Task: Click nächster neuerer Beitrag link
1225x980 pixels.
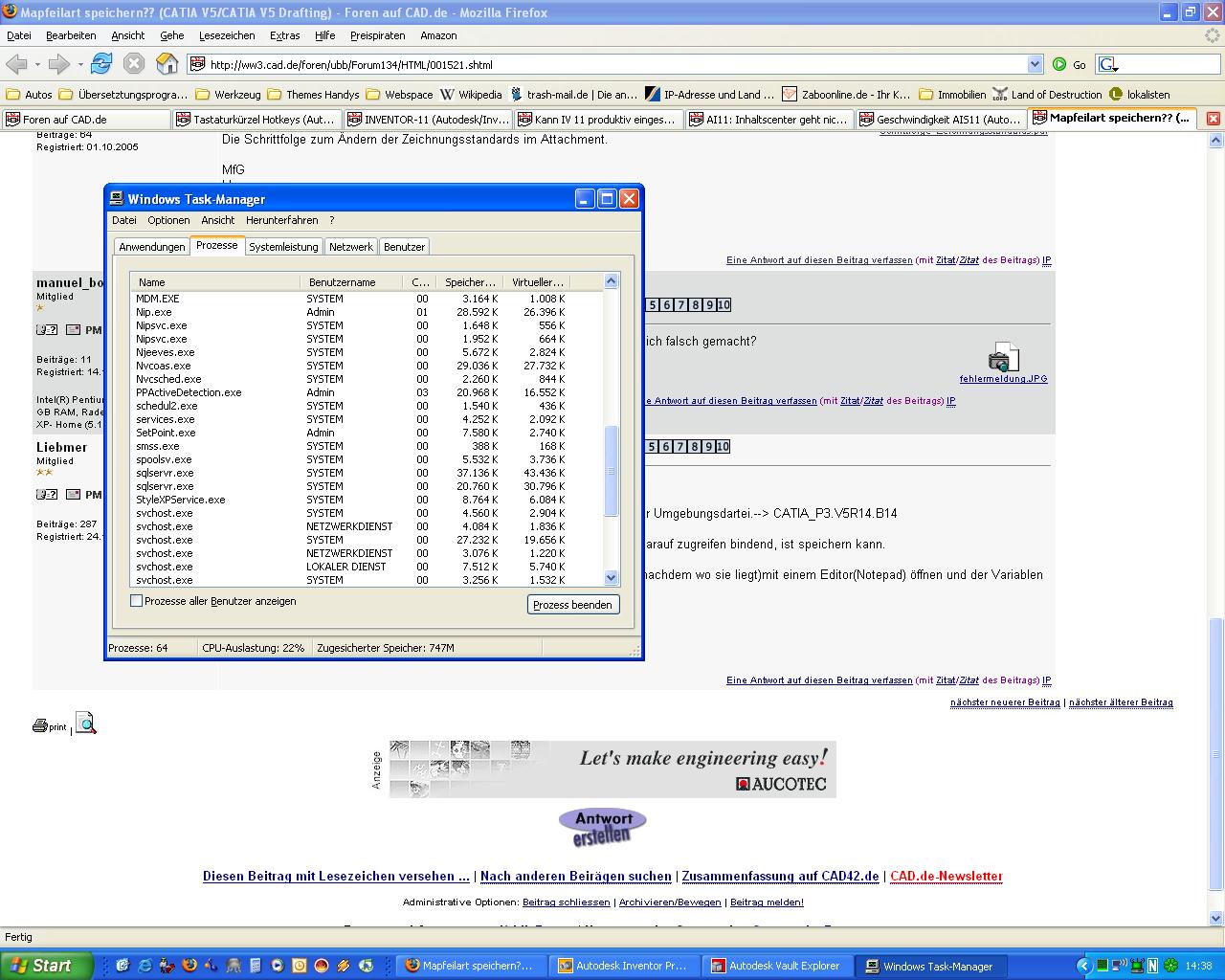Action: [x=1005, y=702]
